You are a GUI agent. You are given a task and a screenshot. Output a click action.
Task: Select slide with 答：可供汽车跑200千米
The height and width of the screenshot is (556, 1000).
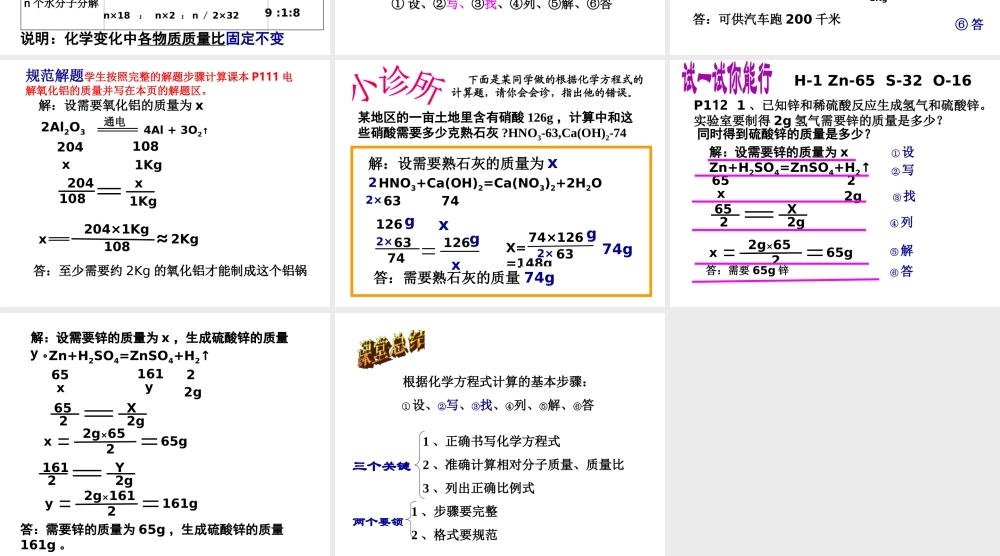coord(835,27)
